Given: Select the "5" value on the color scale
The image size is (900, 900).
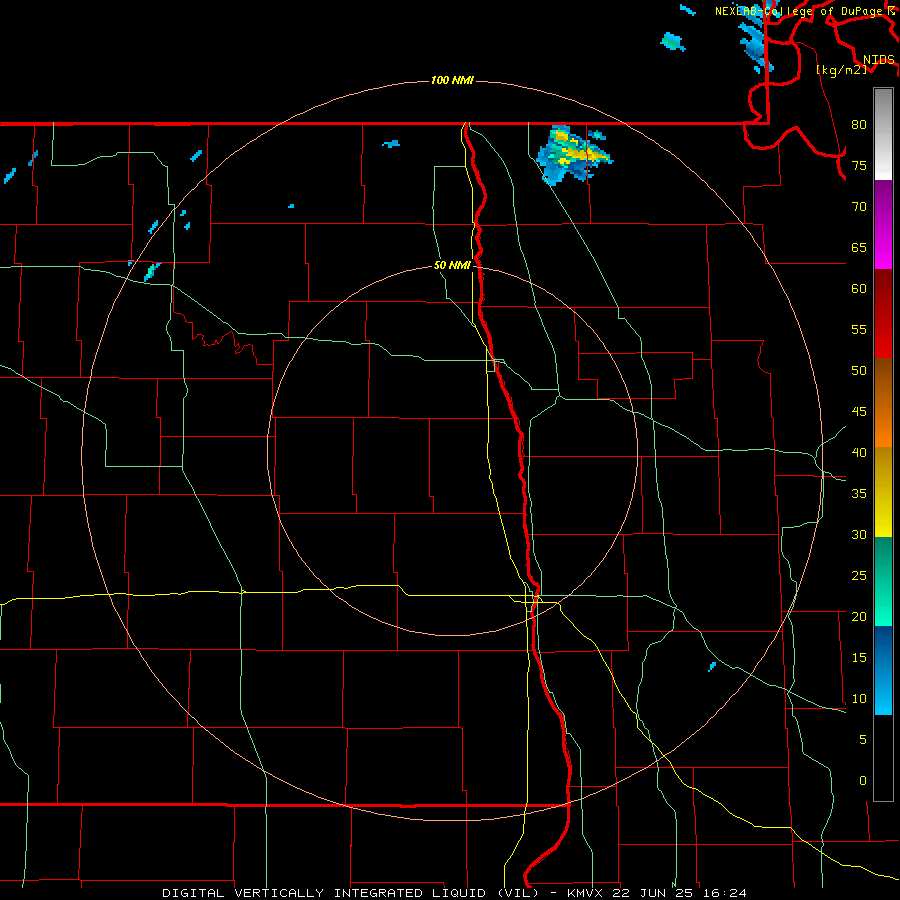Looking at the screenshot, I should (863, 739).
